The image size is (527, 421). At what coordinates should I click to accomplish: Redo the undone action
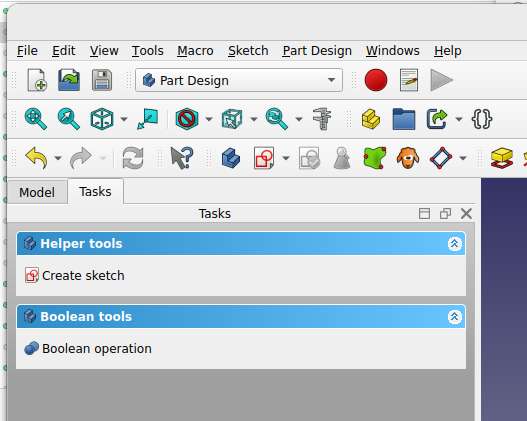coord(81,157)
